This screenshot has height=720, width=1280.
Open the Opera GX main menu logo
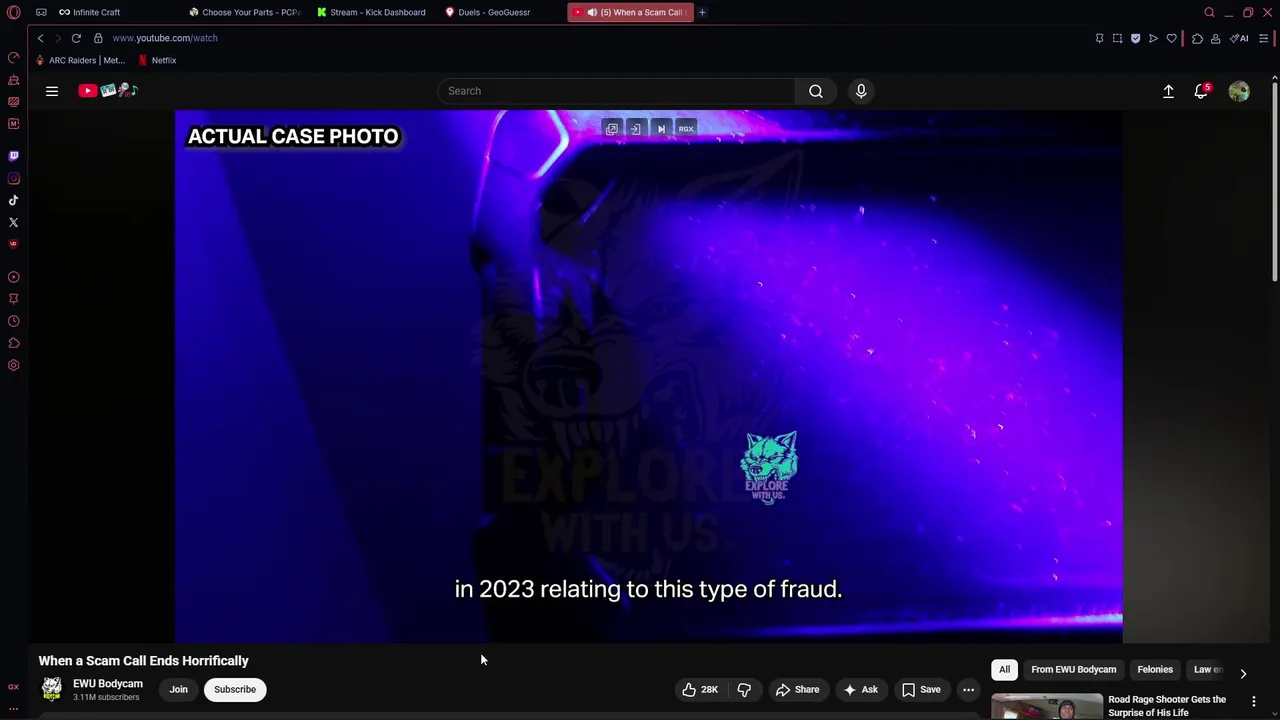13,12
